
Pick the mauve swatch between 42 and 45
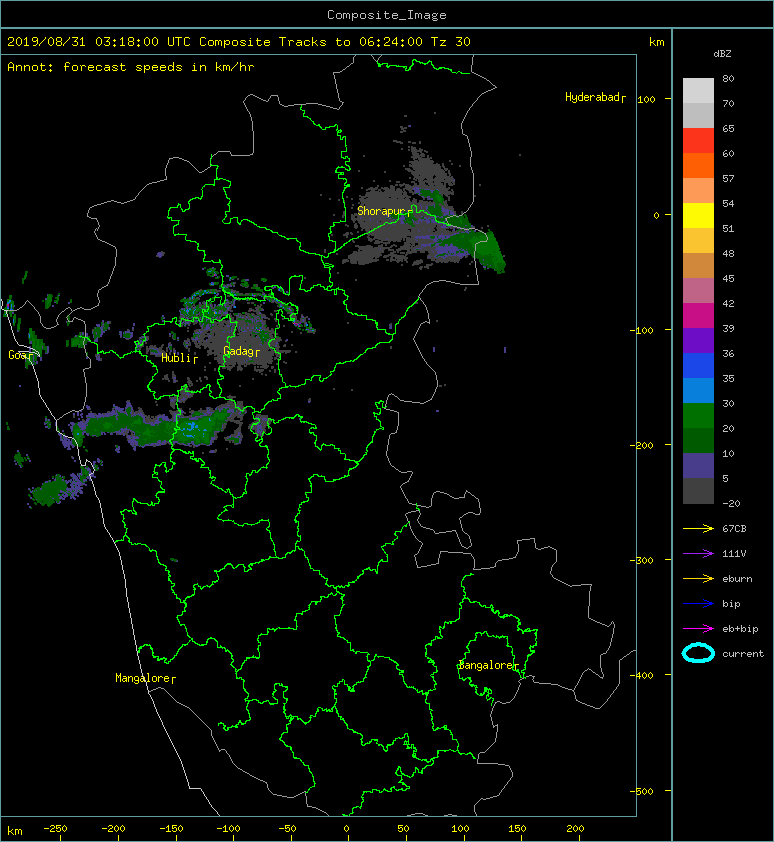click(x=698, y=291)
